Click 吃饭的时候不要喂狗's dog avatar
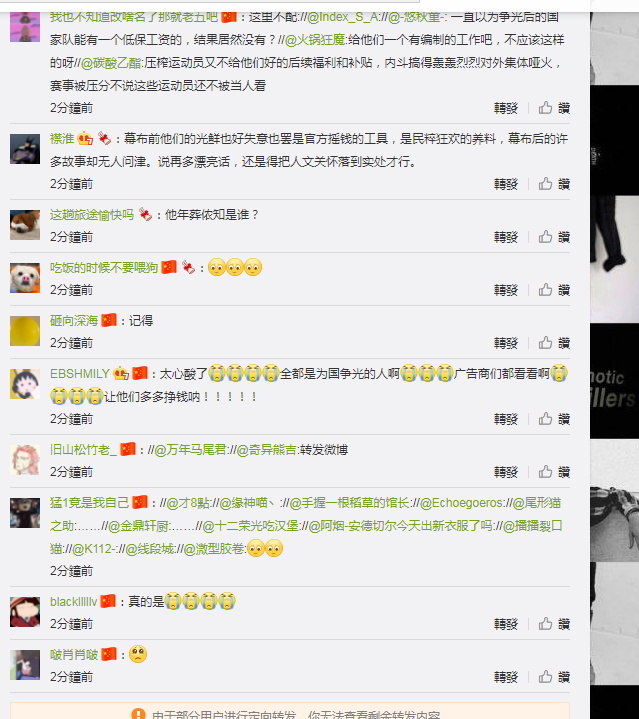This screenshot has width=639, height=719. click(25, 278)
